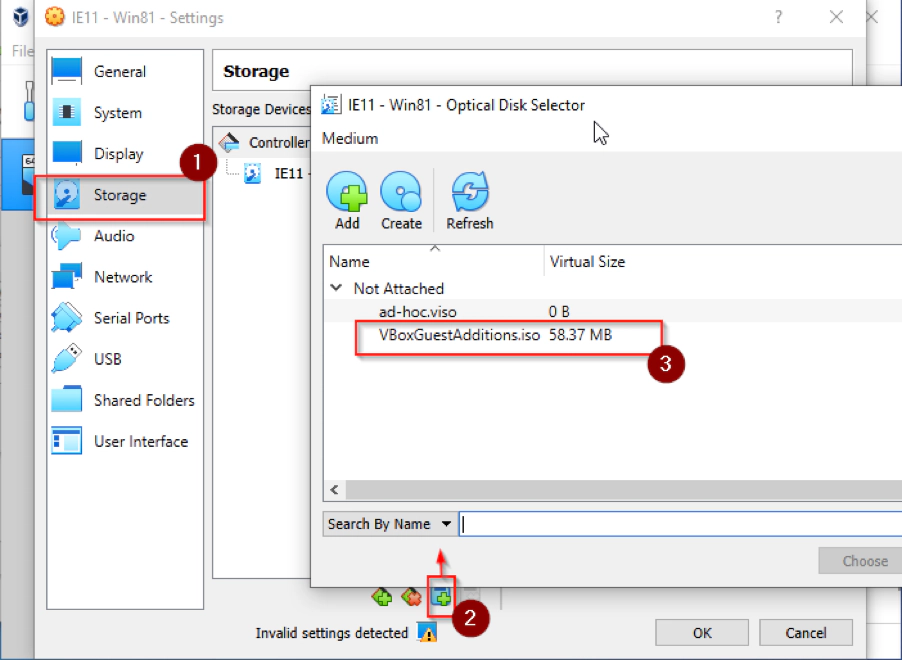
Task: Click the Cancel button
Action: [805, 632]
